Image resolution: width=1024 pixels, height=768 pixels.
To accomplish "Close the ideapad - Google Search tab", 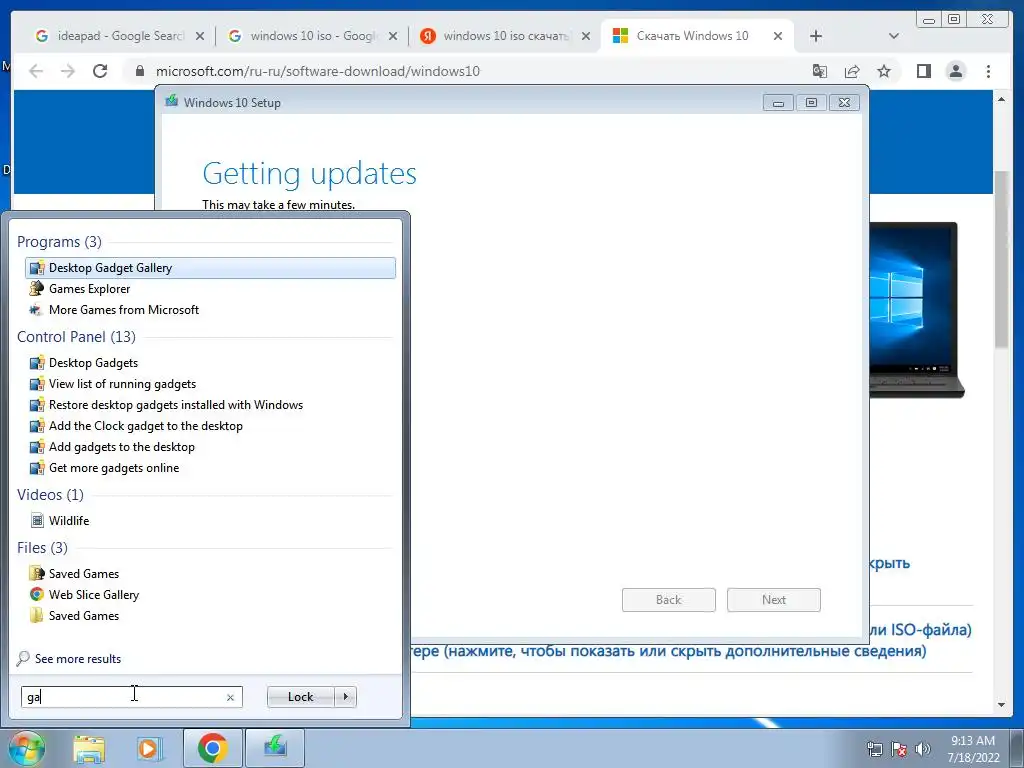I will (x=200, y=37).
